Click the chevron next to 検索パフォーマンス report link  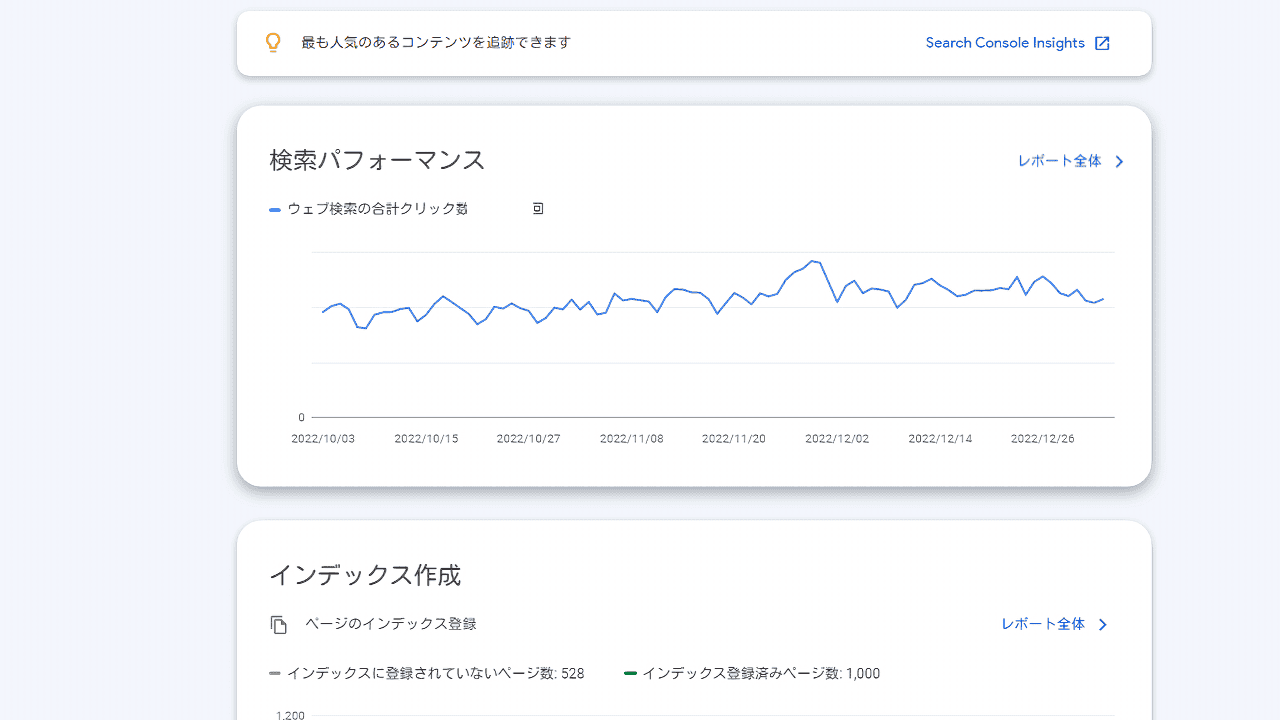click(1119, 161)
